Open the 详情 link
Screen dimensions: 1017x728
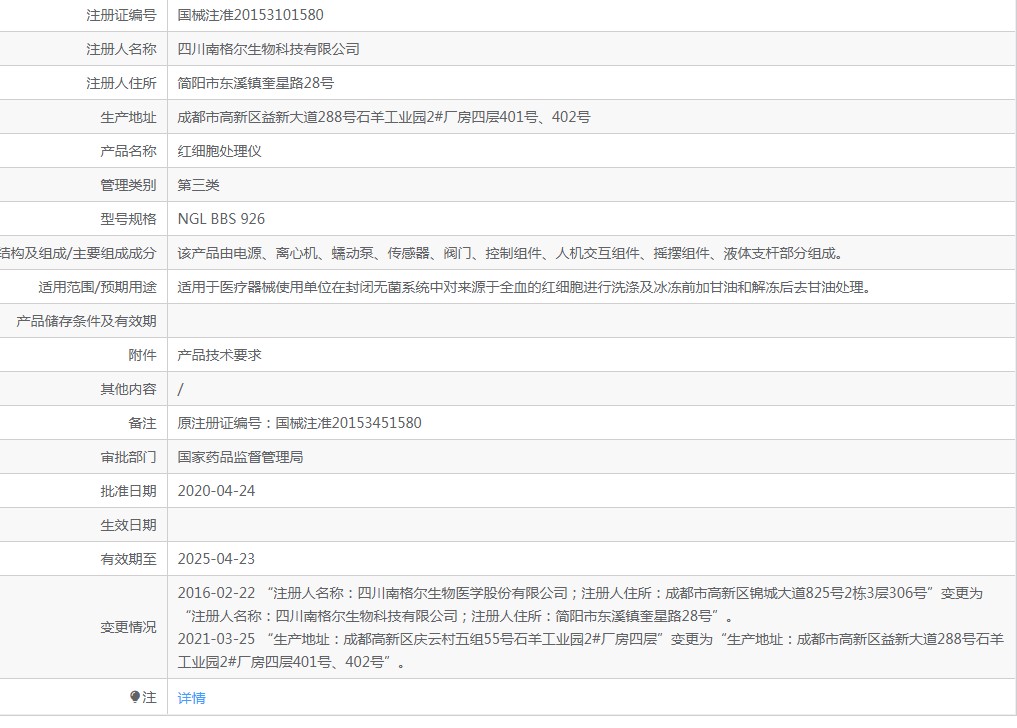click(x=191, y=698)
